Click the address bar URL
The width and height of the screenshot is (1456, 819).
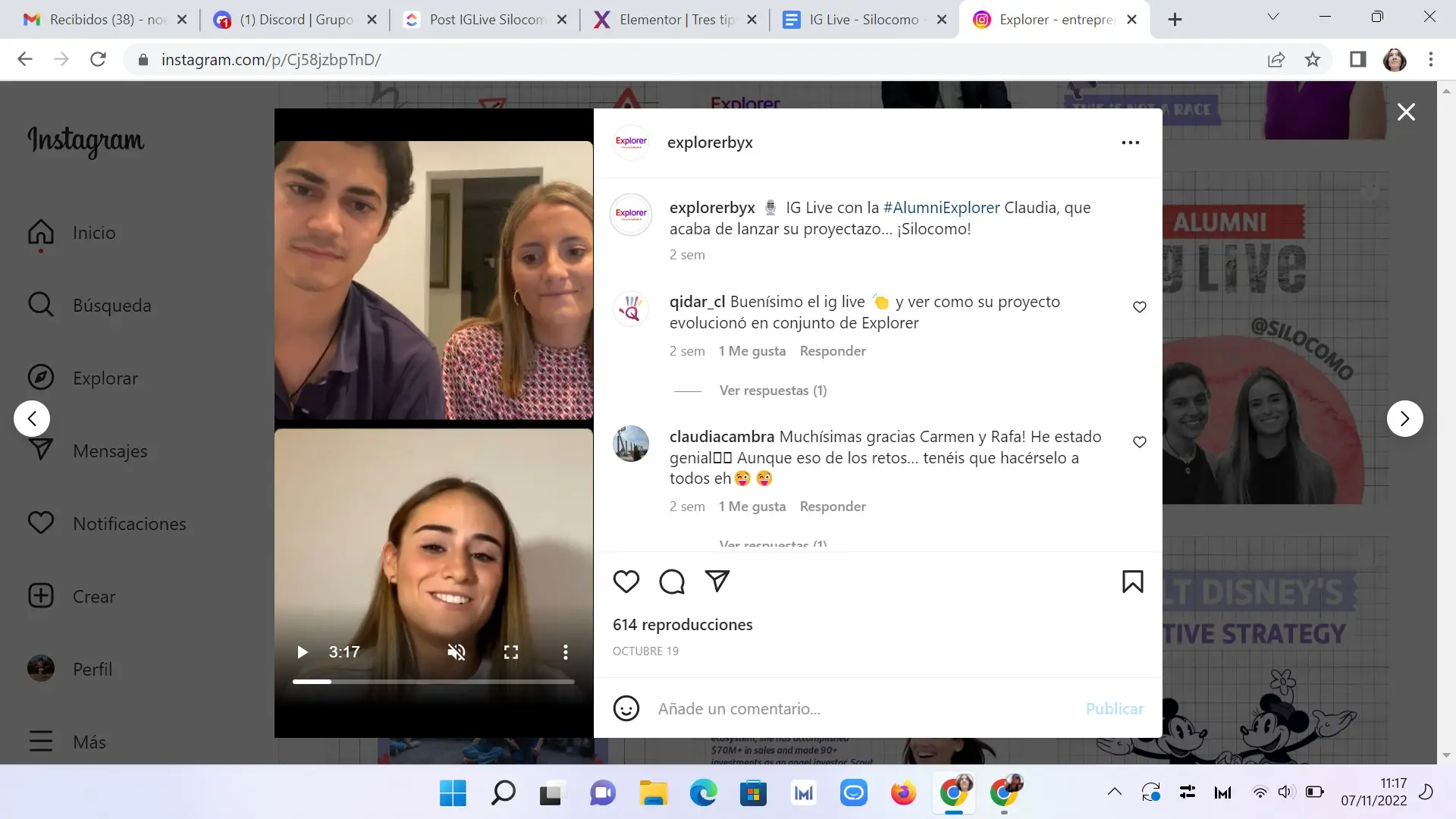tap(271, 59)
